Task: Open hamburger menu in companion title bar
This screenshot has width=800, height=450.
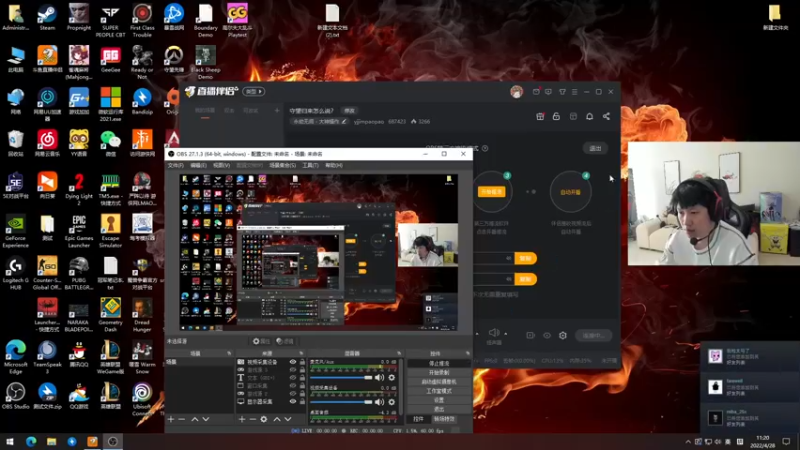Action: (574, 92)
